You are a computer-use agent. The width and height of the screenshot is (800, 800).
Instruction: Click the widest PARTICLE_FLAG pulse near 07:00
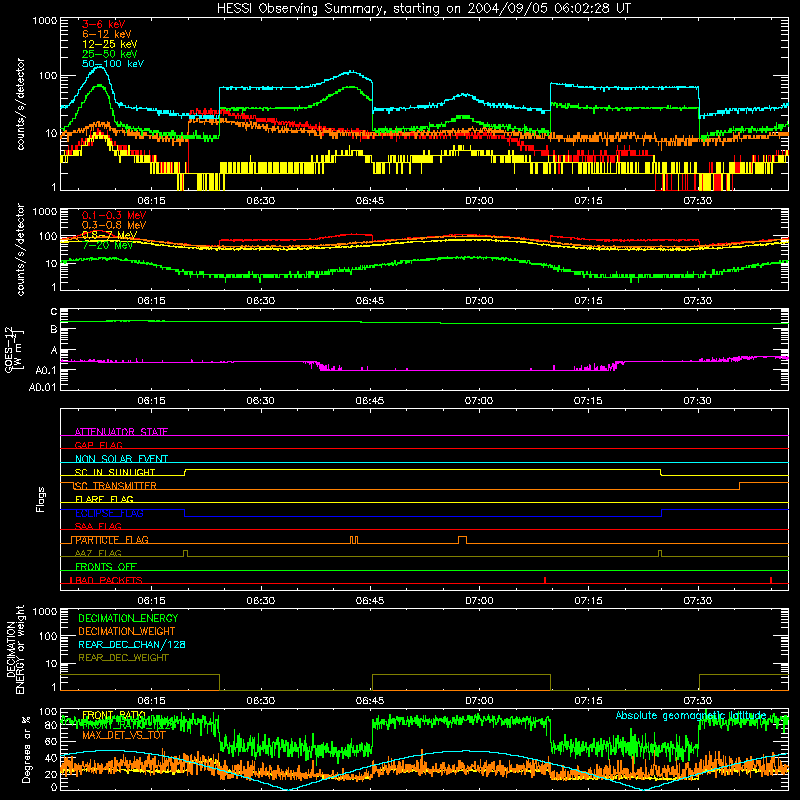click(462, 540)
